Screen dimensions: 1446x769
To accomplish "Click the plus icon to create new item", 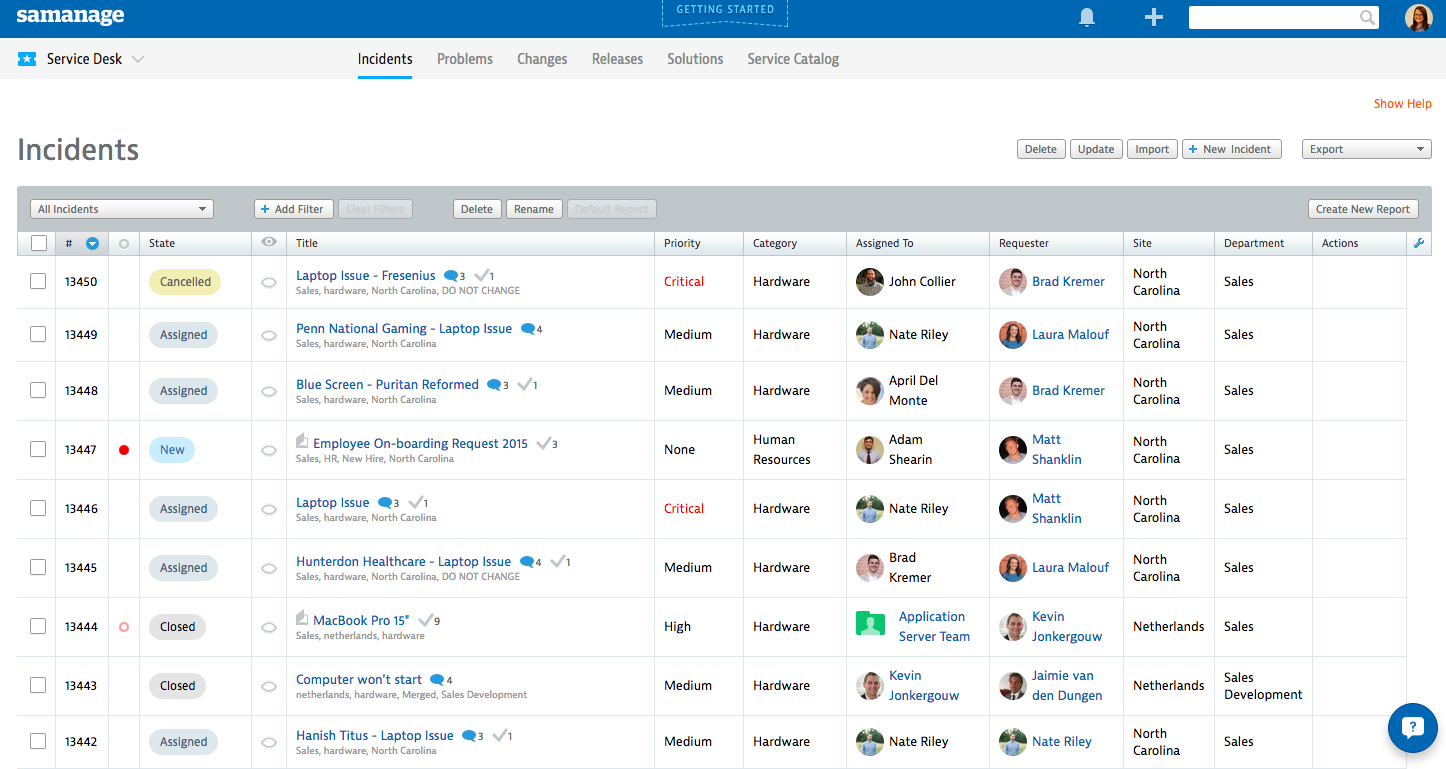I will [x=1153, y=17].
